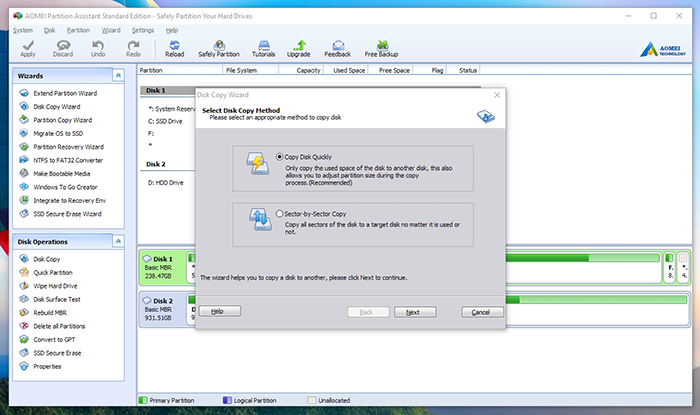Select the C: SSD Drive row
Image resolution: width=700 pixels, height=415 pixels.
pos(165,121)
